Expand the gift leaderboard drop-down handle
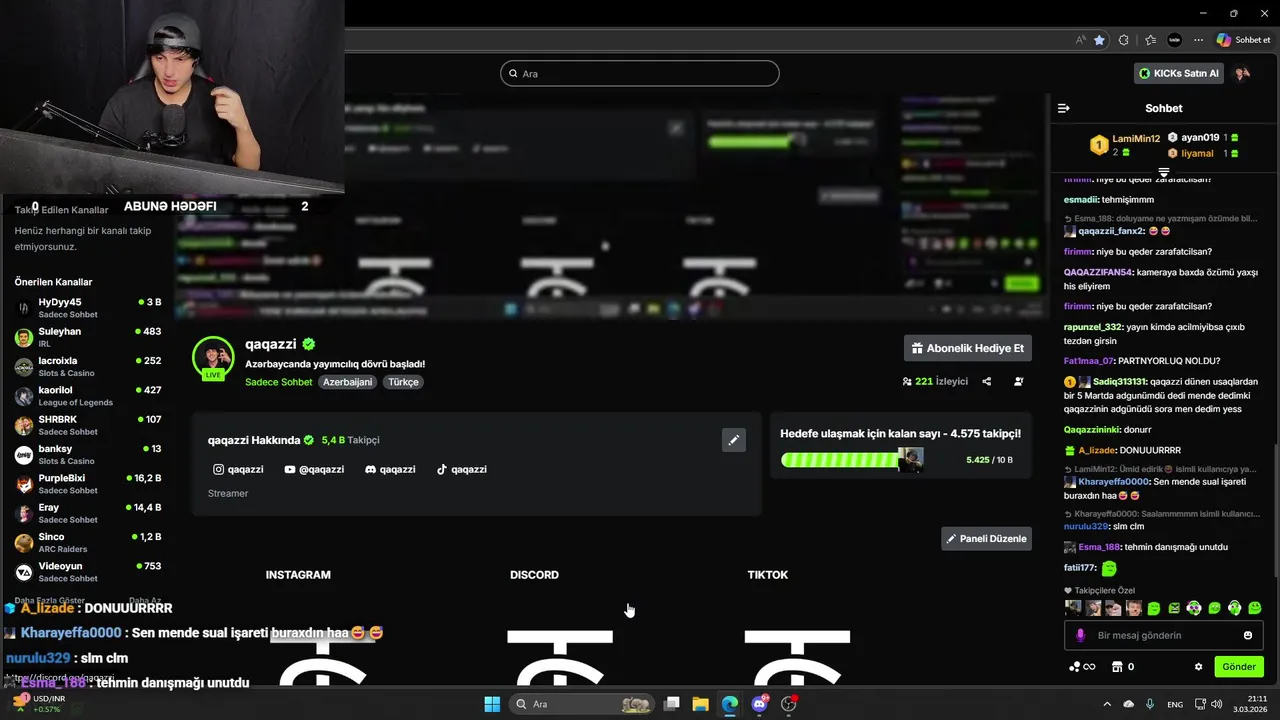Image resolution: width=1280 pixels, height=720 pixels. [x=1164, y=172]
